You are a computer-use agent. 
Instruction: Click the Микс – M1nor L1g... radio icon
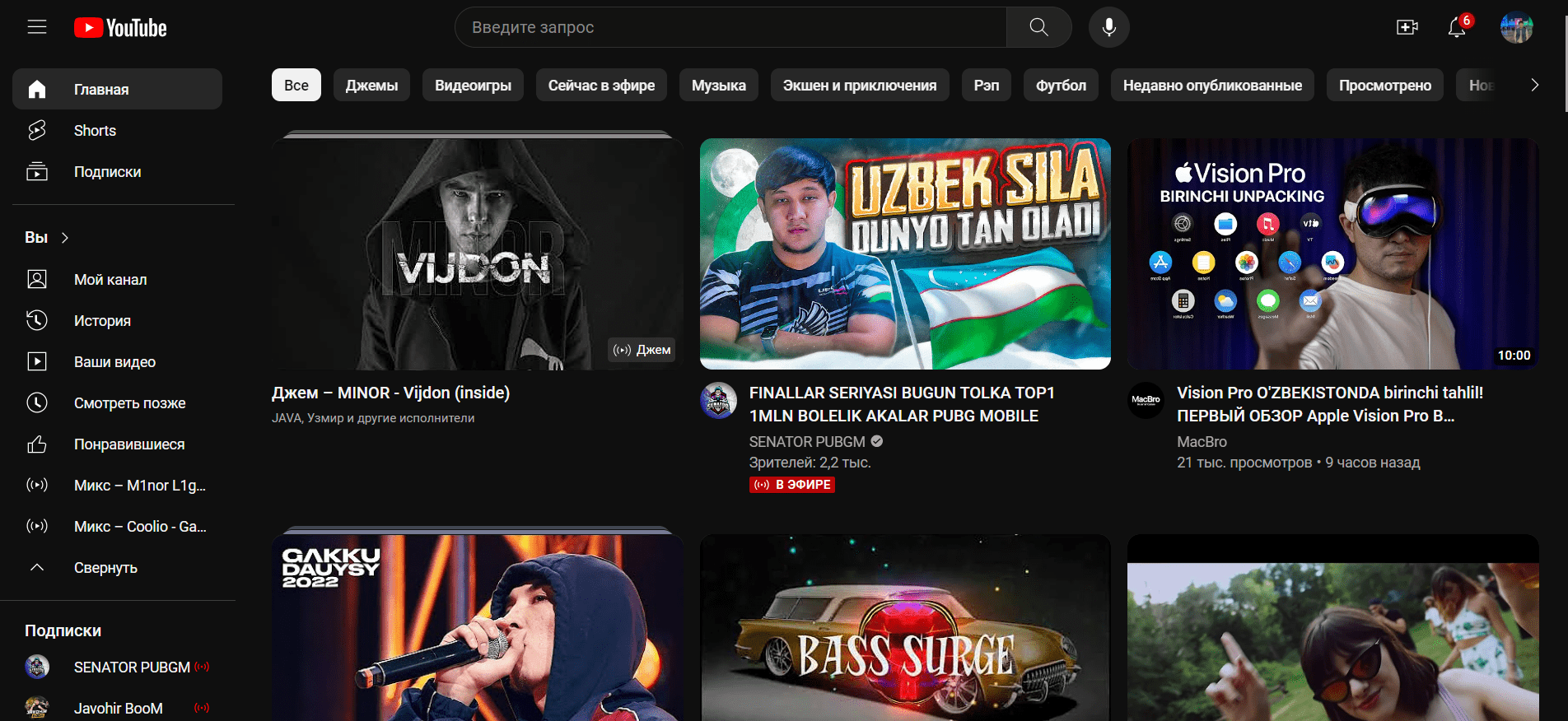tap(37, 485)
